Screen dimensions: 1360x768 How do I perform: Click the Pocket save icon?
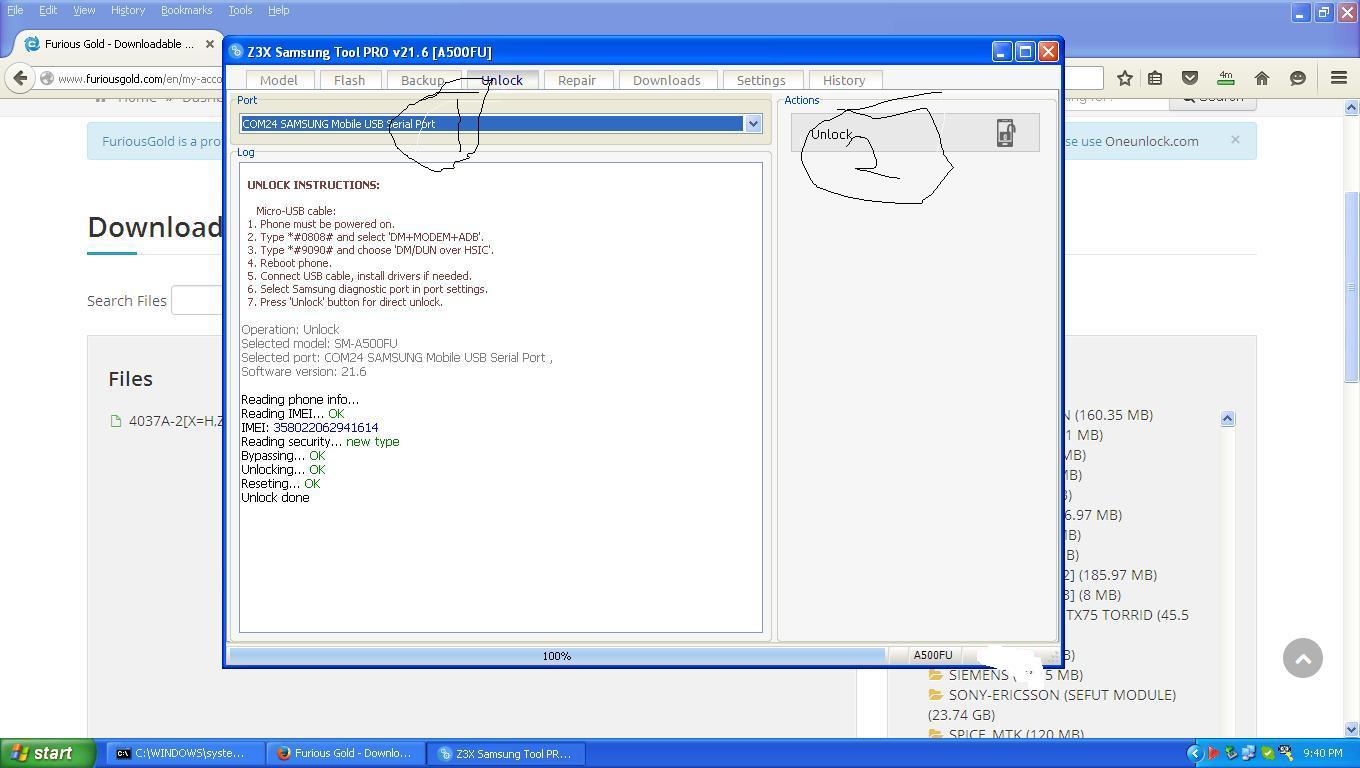pos(1190,78)
